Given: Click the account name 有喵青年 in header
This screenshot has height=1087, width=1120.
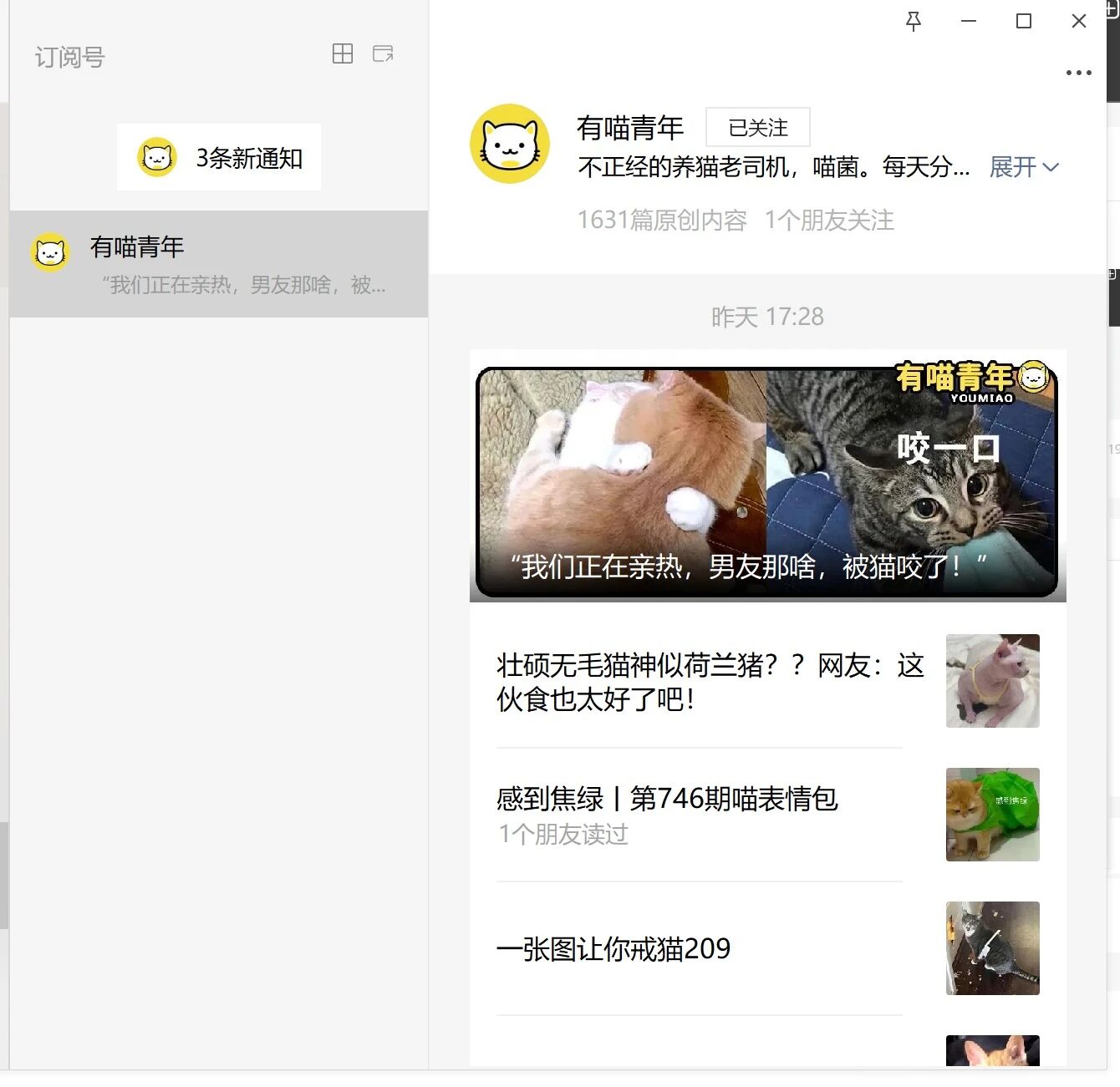Looking at the screenshot, I should tap(630, 128).
